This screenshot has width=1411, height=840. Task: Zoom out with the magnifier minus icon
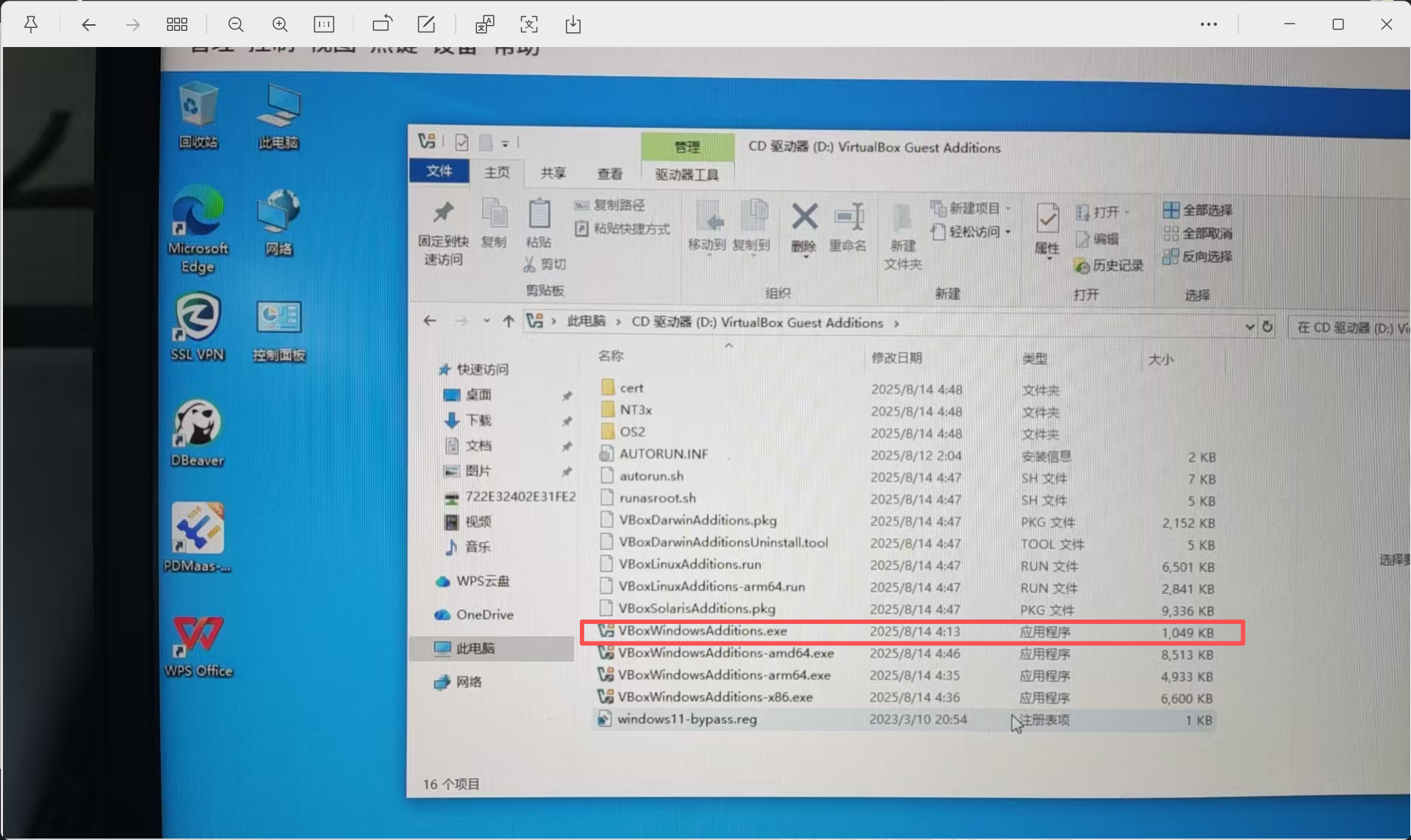pyautogui.click(x=235, y=24)
